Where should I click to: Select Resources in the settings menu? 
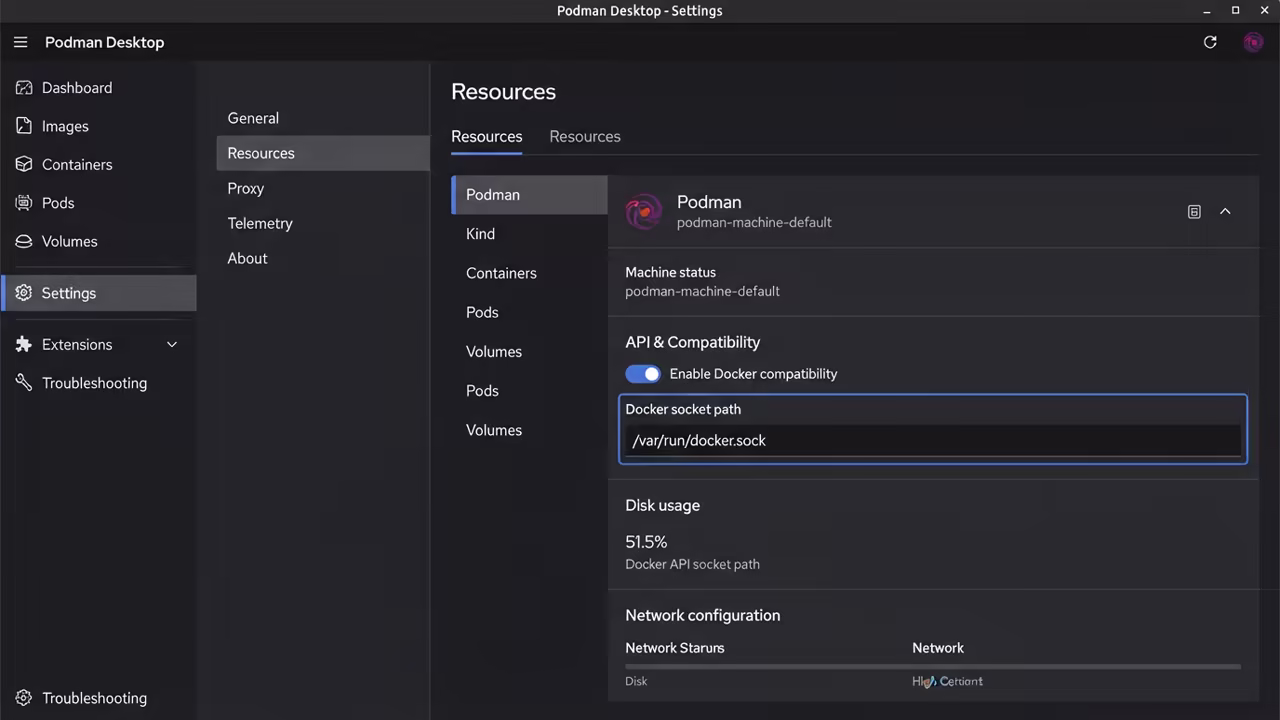point(323,153)
